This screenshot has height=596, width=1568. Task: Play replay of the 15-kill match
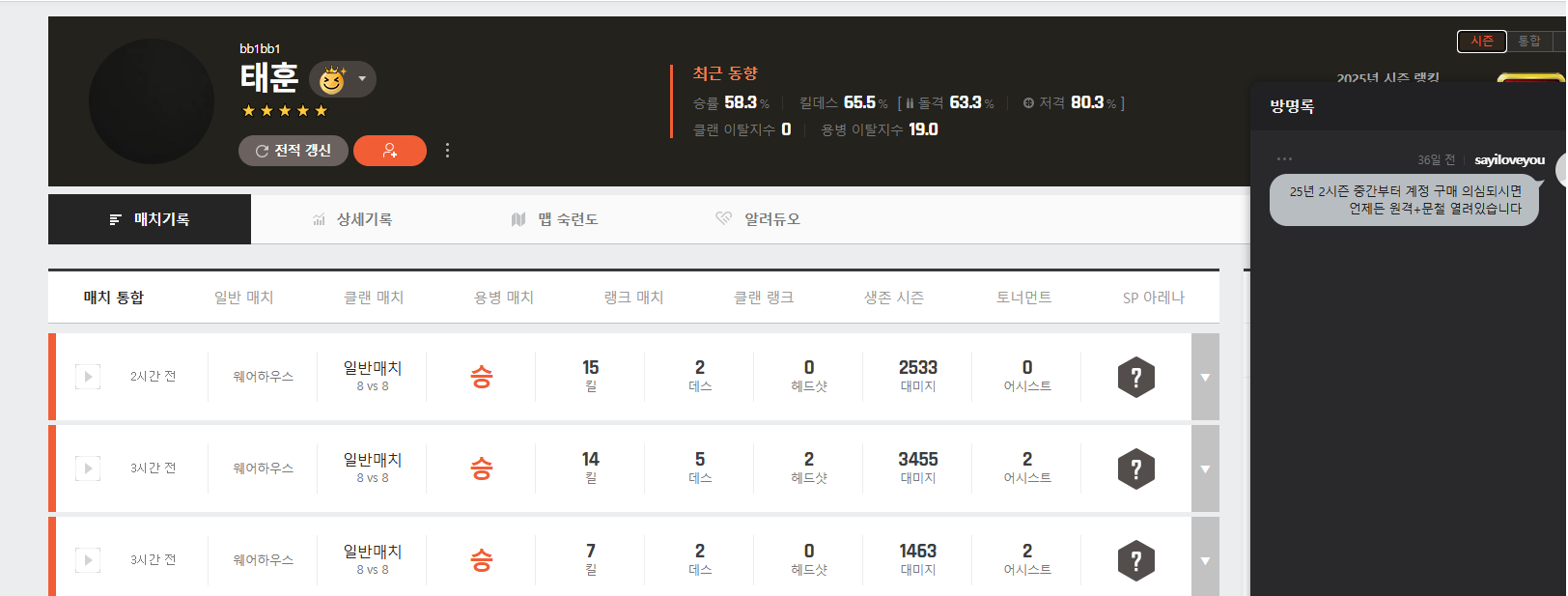(88, 377)
